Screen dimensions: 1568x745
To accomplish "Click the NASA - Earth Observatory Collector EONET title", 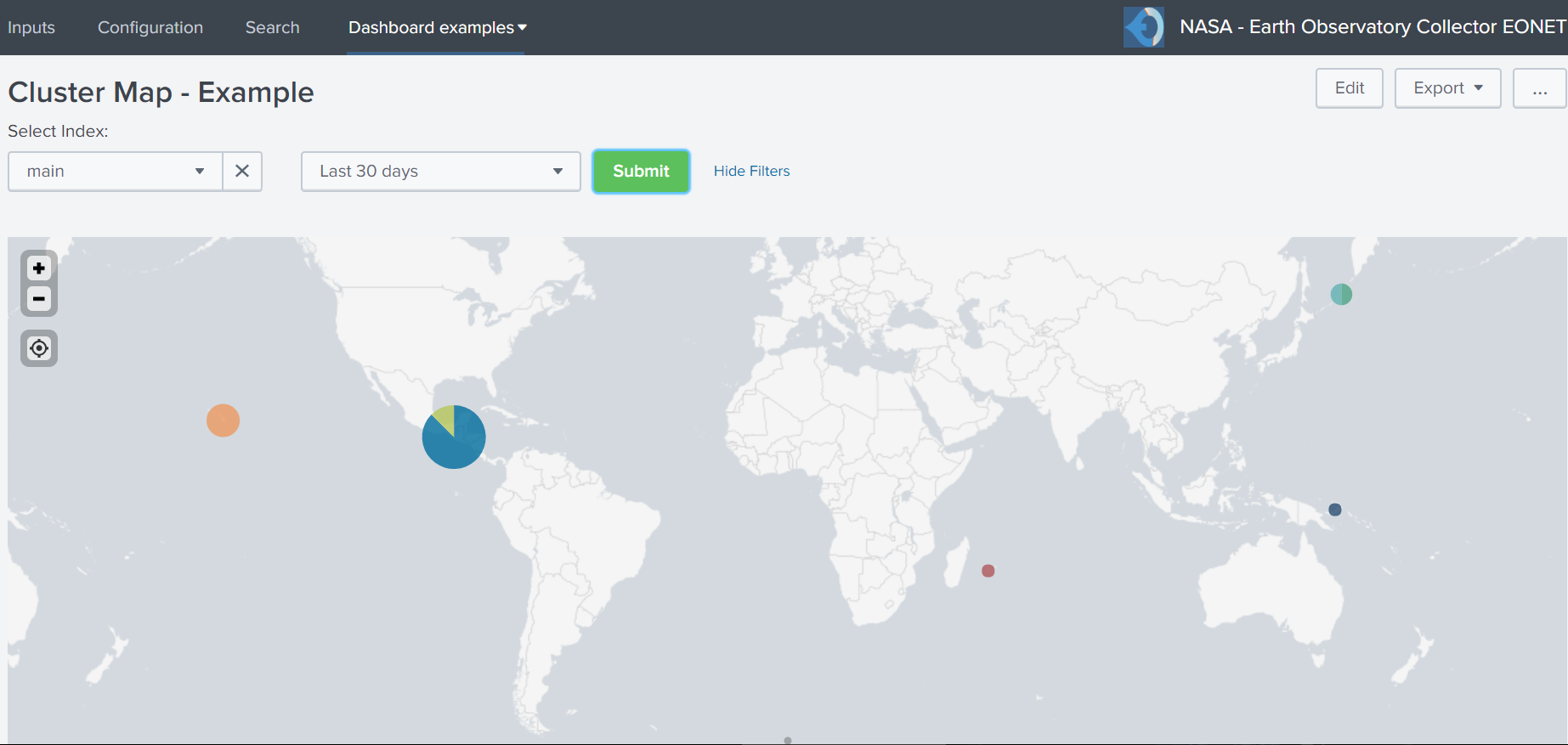I will pyautogui.click(x=1373, y=27).
